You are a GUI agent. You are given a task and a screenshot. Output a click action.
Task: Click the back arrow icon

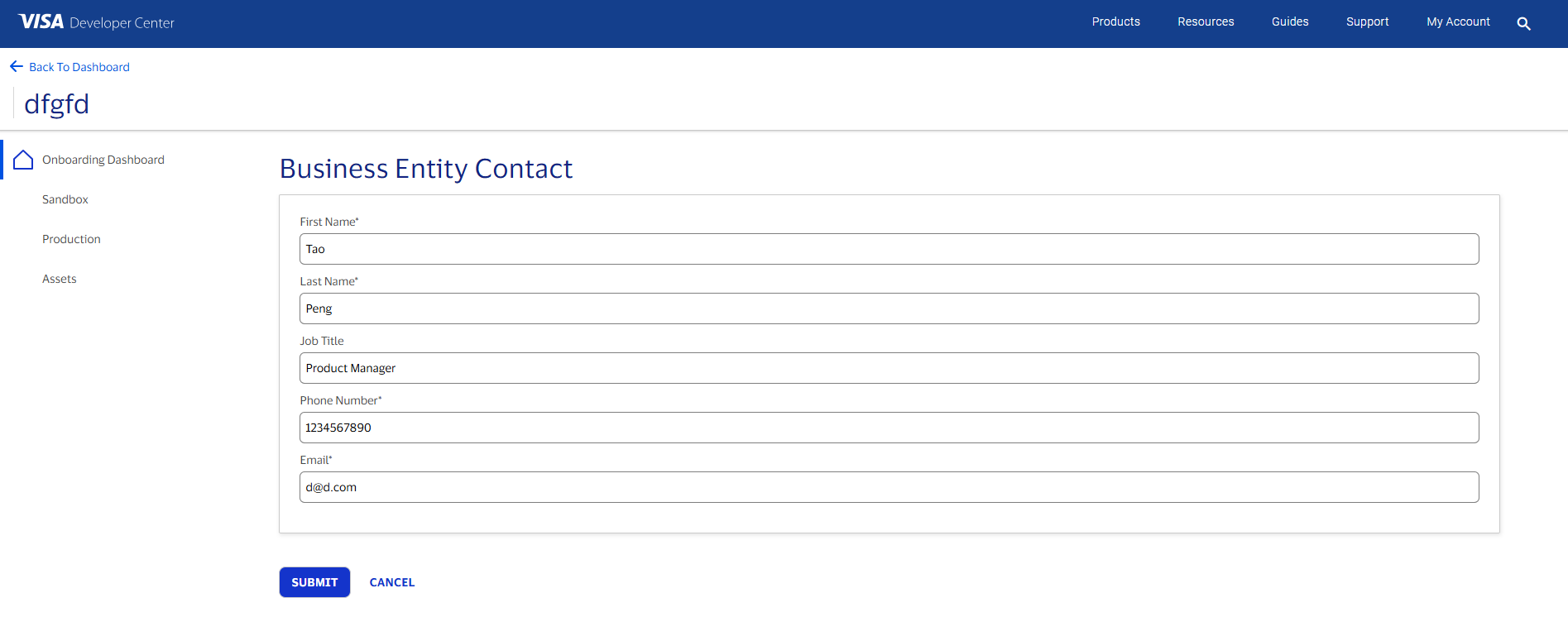coord(17,66)
